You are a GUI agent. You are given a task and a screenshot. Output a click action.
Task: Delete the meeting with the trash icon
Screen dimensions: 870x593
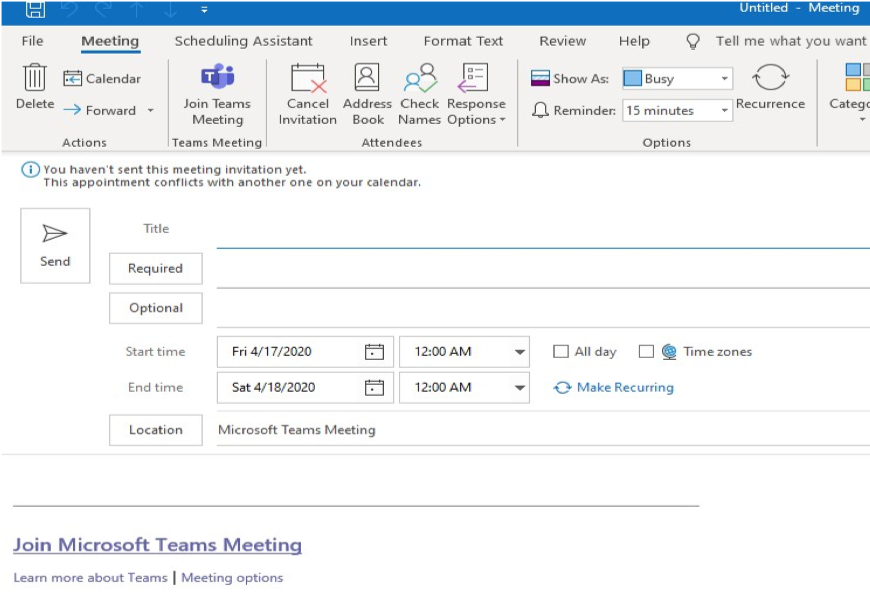click(35, 77)
